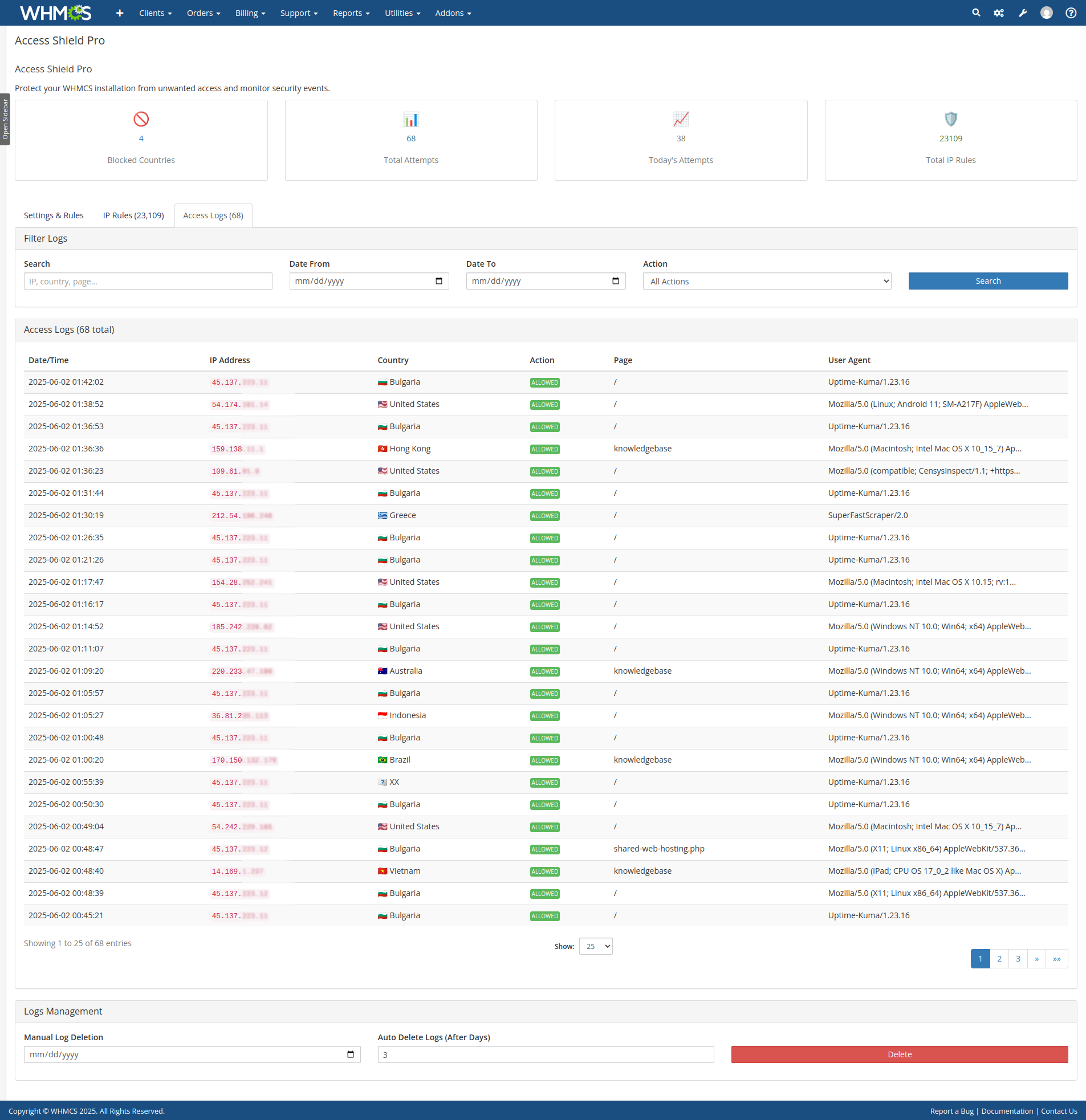Click the Today's Attempts trend chart icon
The image size is (1086, 1120).
point(681,119)
